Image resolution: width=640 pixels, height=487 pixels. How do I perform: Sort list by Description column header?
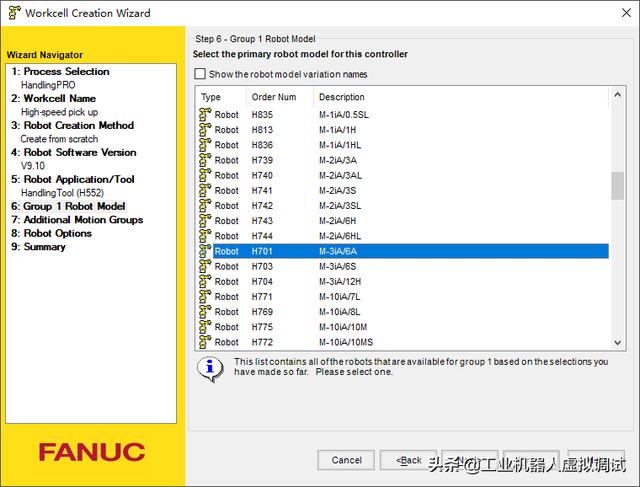(x=342, y=97)
